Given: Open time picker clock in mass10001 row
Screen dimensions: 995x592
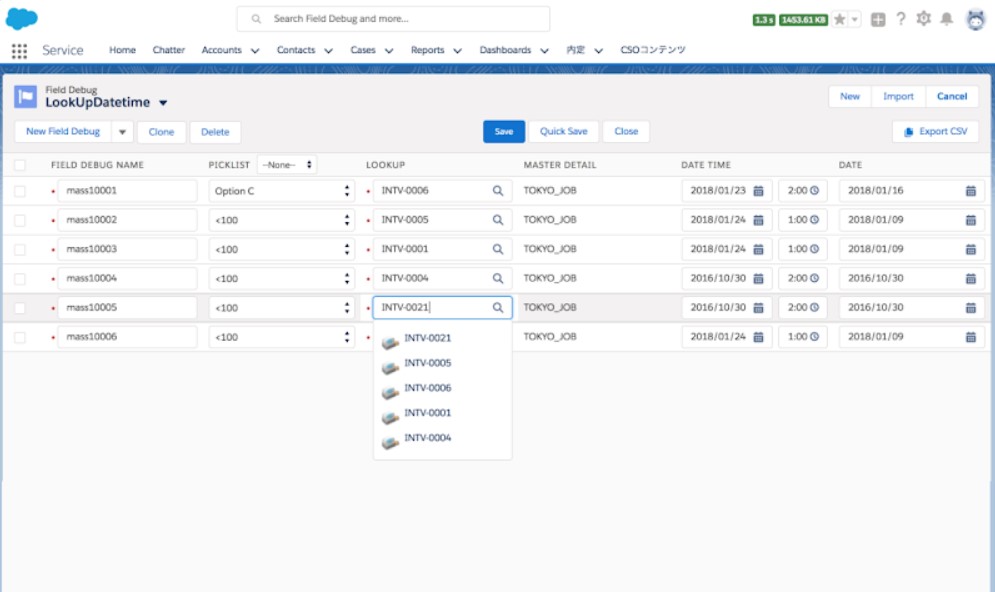Looking at the screenshot, I should [814, 190].
